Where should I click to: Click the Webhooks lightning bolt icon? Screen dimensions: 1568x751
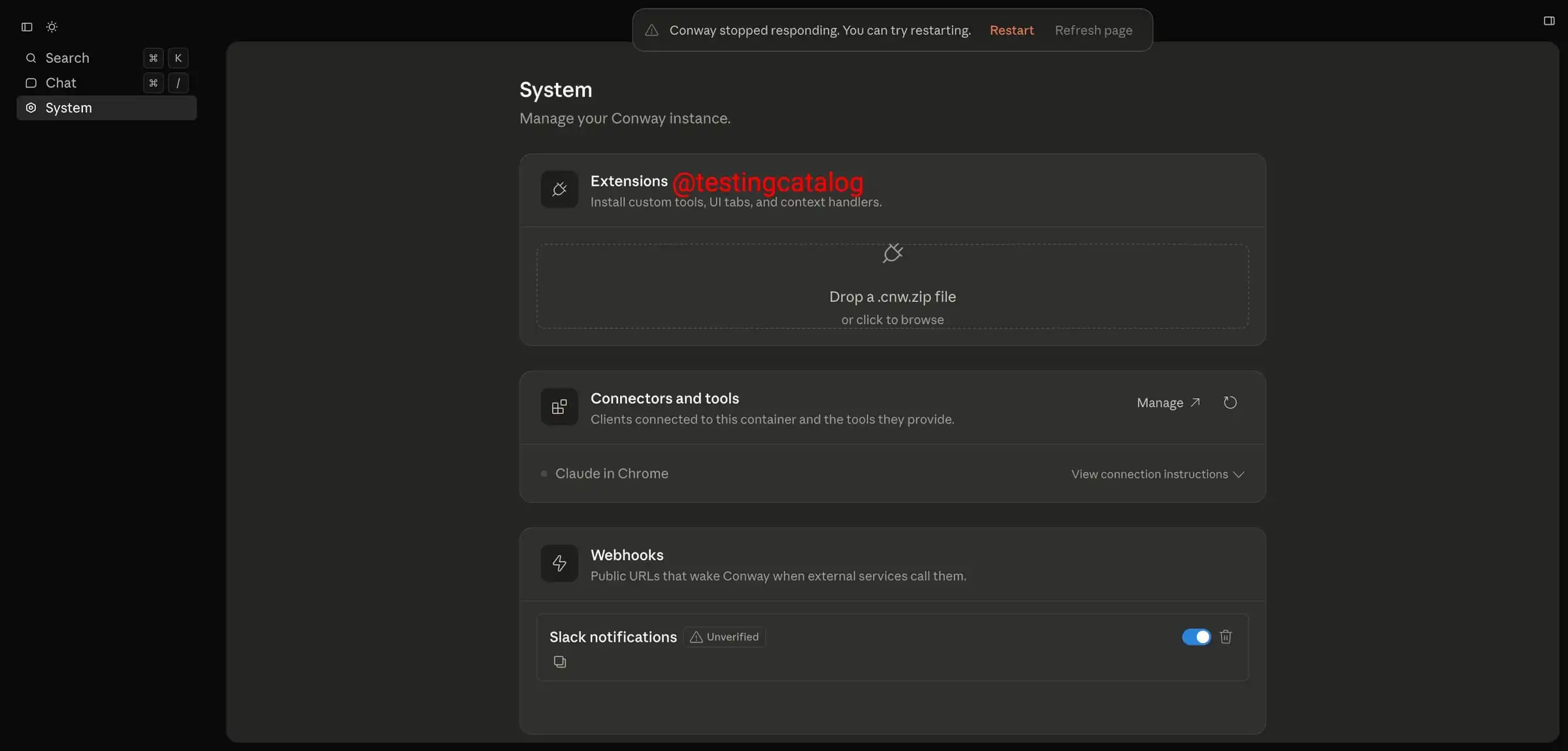(559, 563)
